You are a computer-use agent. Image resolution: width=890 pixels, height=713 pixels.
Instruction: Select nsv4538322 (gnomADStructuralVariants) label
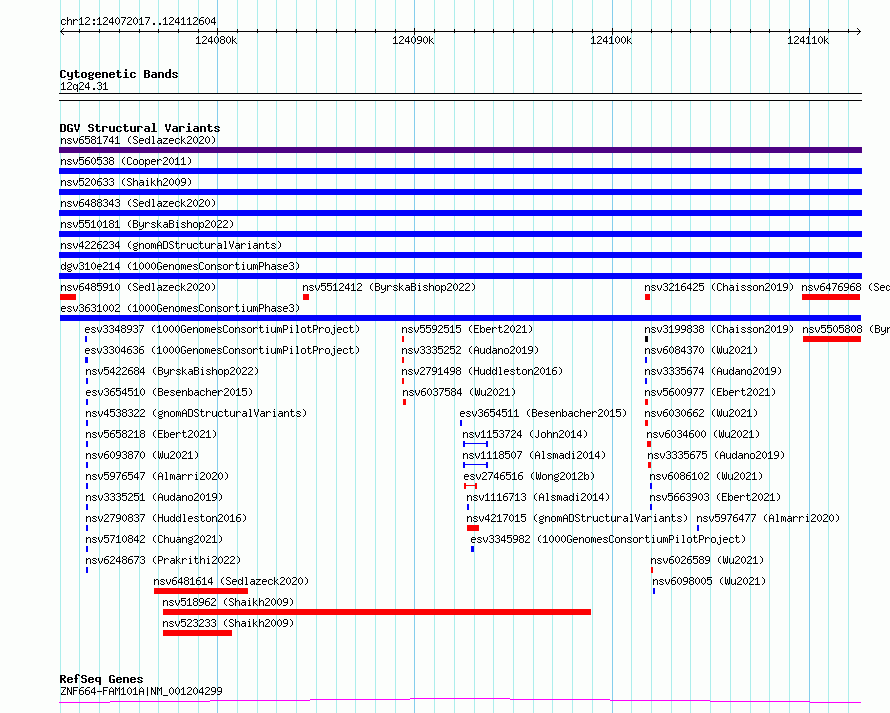[x=196, y=413]
